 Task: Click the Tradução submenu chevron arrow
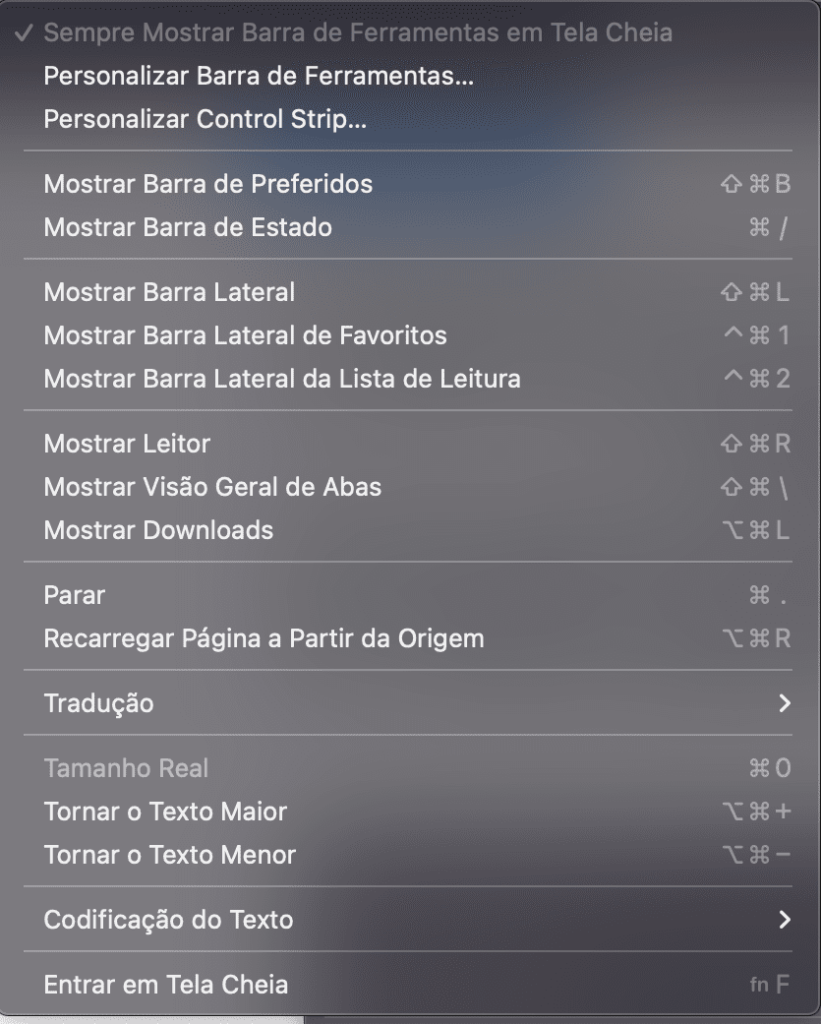[x=784, y=703]
